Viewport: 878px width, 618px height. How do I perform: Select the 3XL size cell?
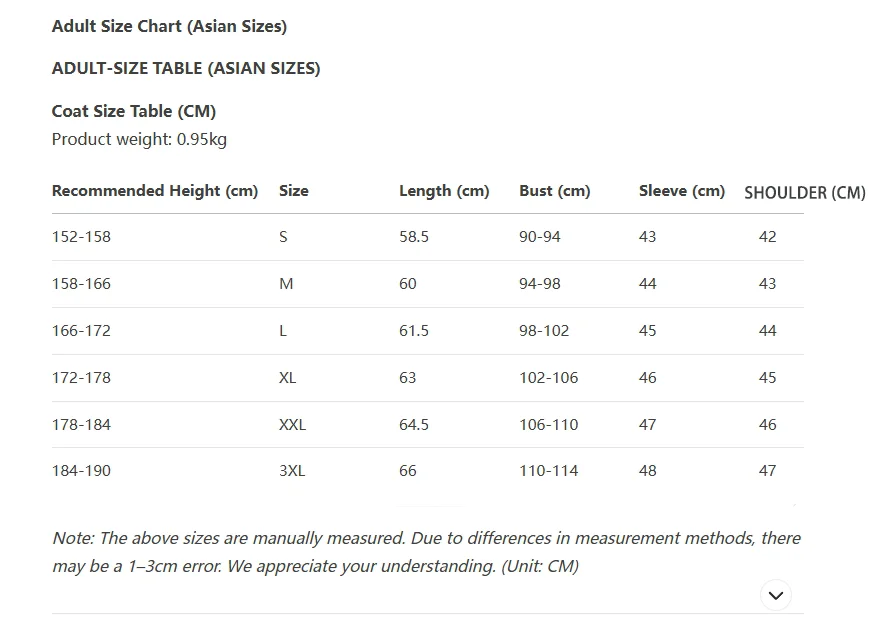point(292,471)
